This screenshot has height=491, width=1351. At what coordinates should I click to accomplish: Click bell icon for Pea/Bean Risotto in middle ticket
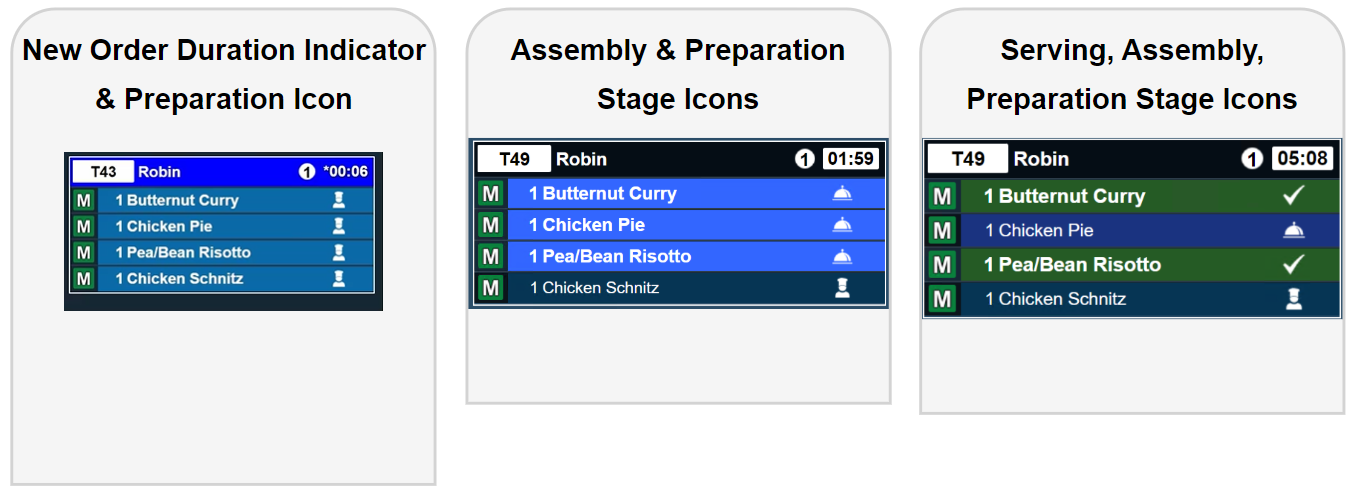[842, 256]
